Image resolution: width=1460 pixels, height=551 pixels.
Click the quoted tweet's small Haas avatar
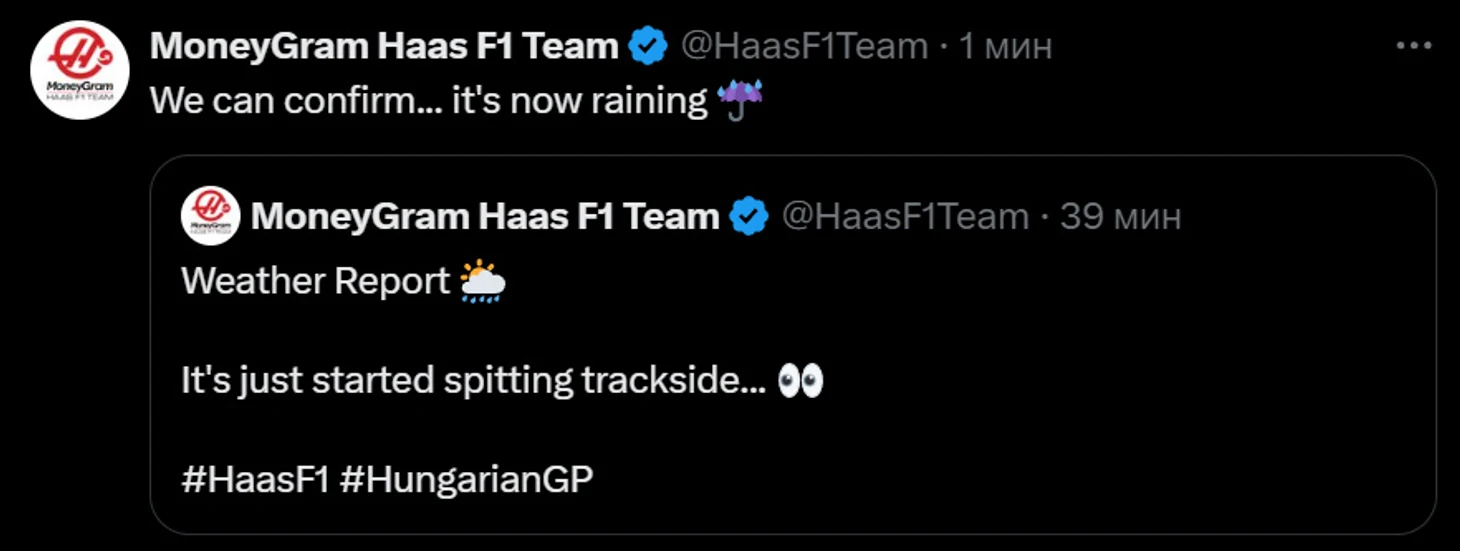210,216
